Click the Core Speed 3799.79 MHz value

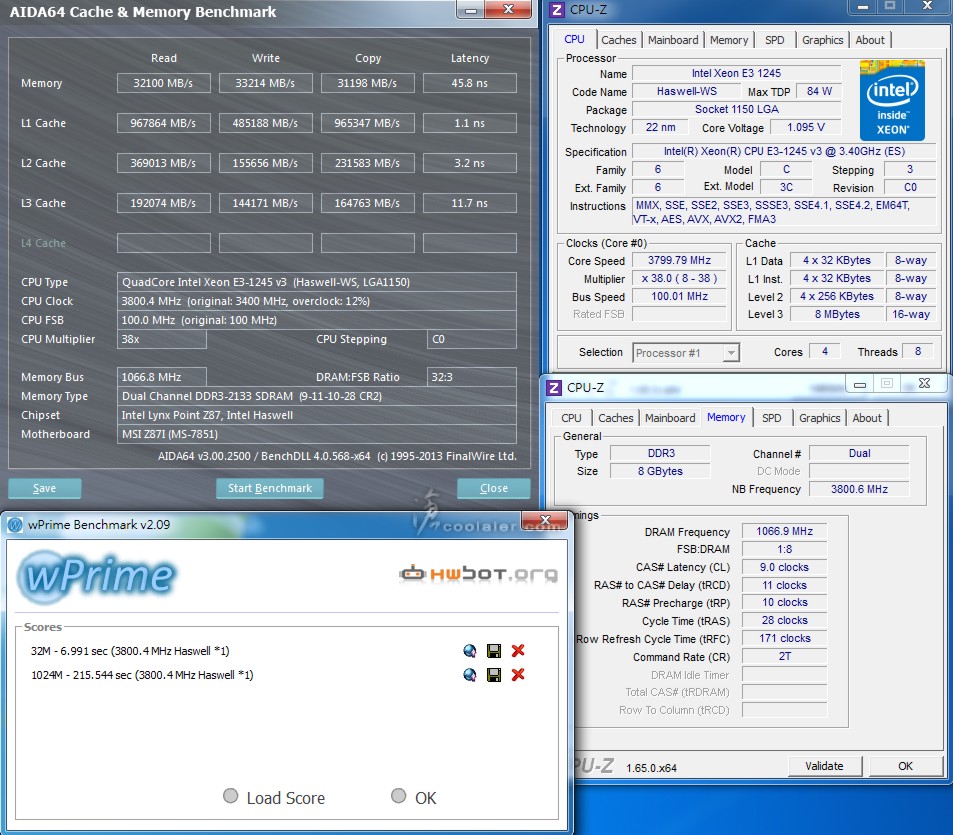(679, 260)
